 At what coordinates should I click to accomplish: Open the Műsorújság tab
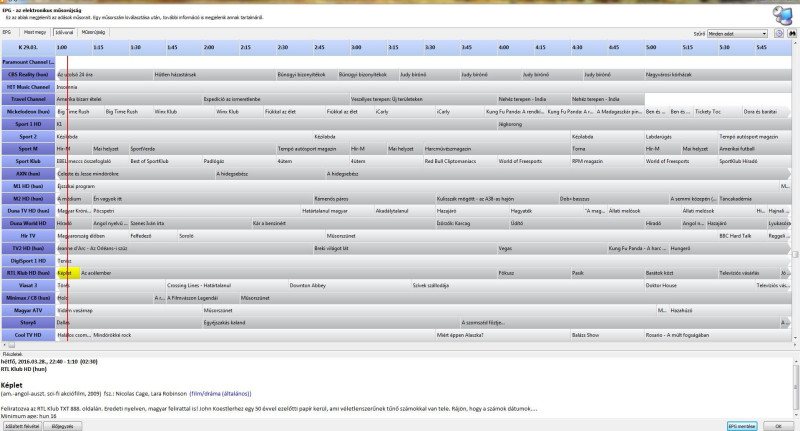(93, 32)
